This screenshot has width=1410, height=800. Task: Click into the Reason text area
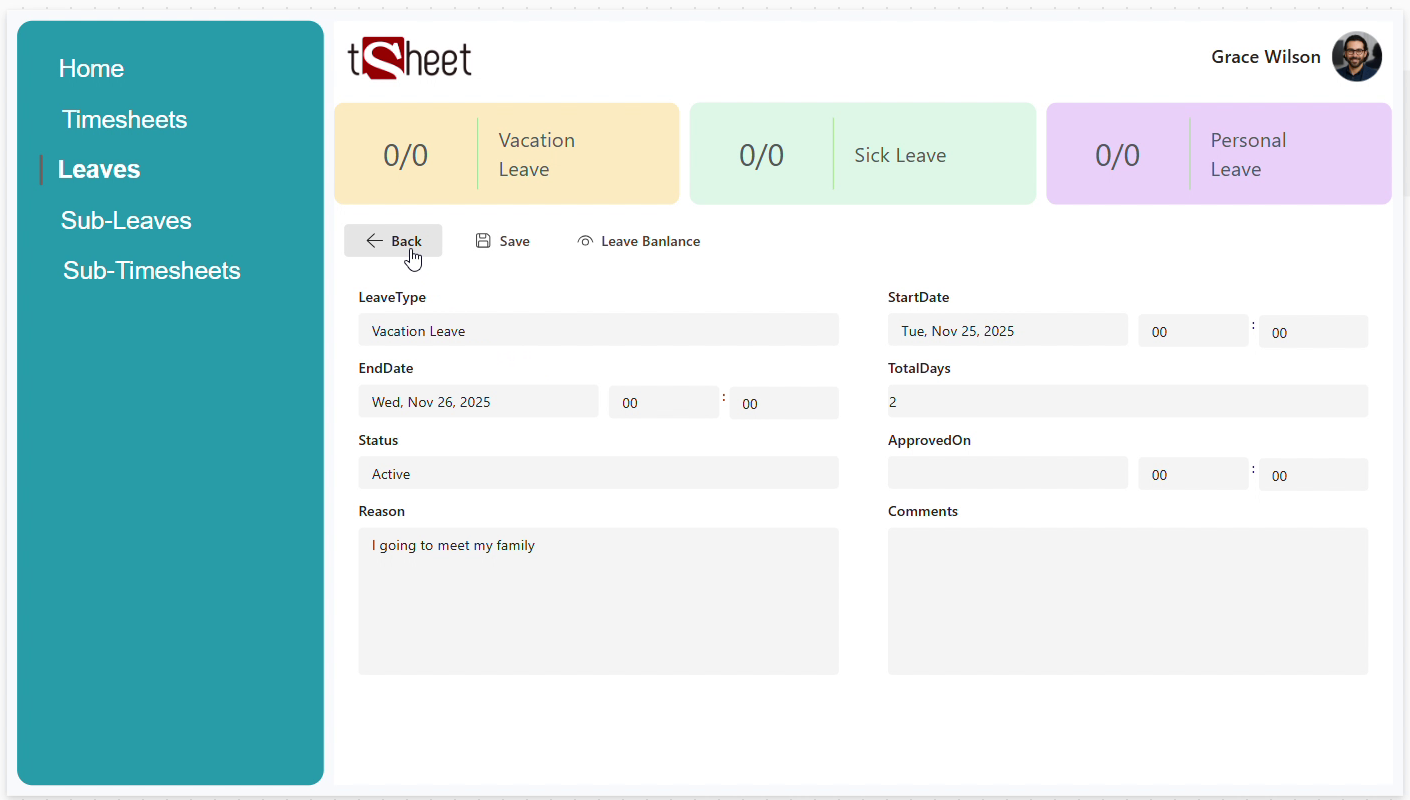(x=598, y=601)
